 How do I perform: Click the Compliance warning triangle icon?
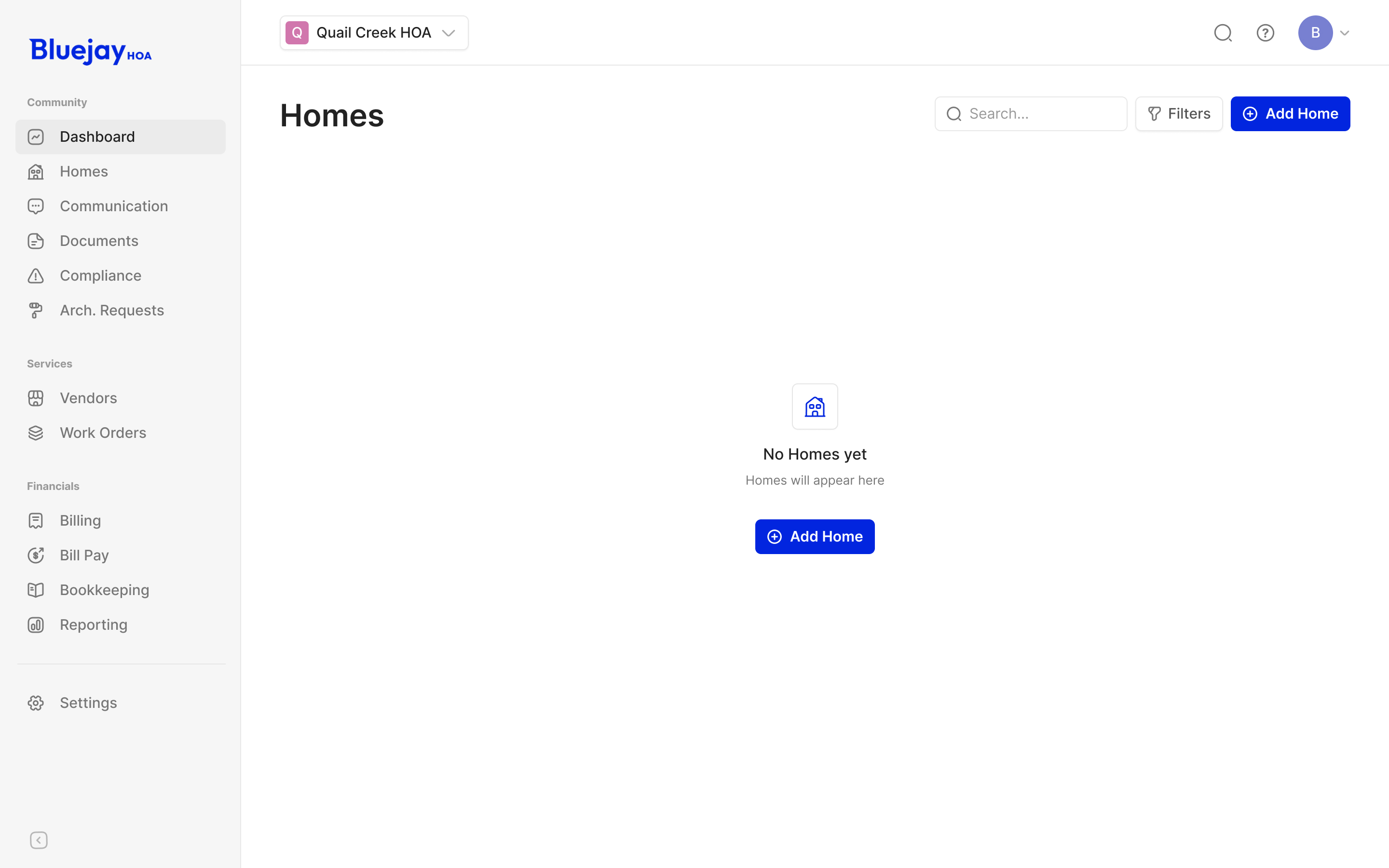[x=36, y=275]
